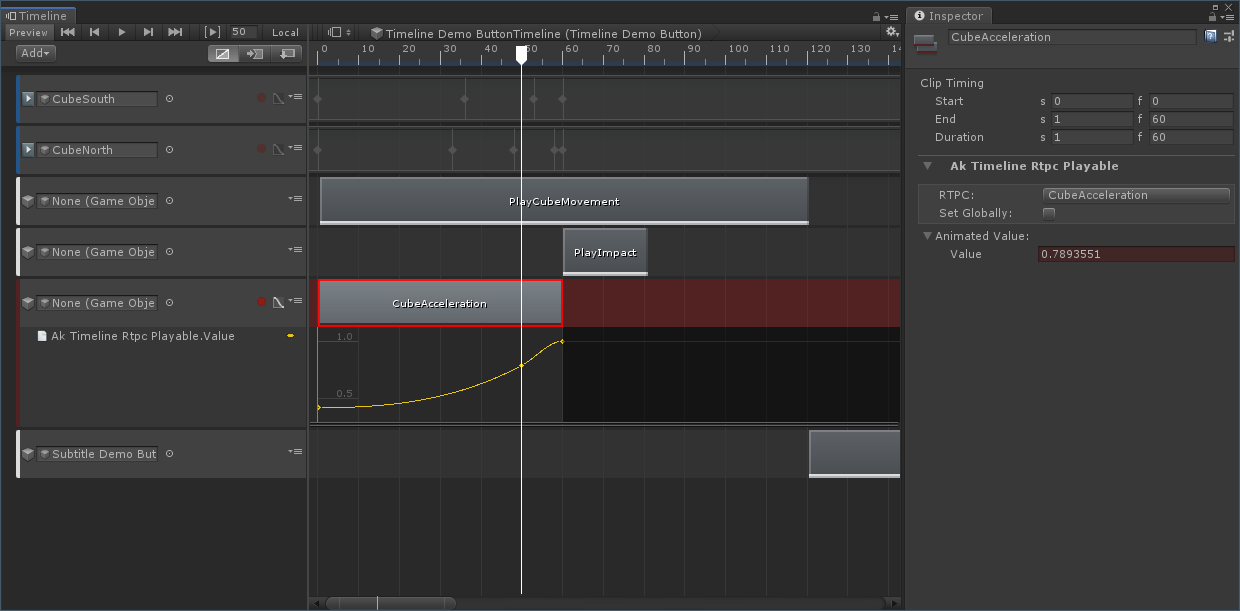The width and height of the screenshot is (1240, 611).
Task: Enable the Play Range toggle icon
Action: pos(212,32)
